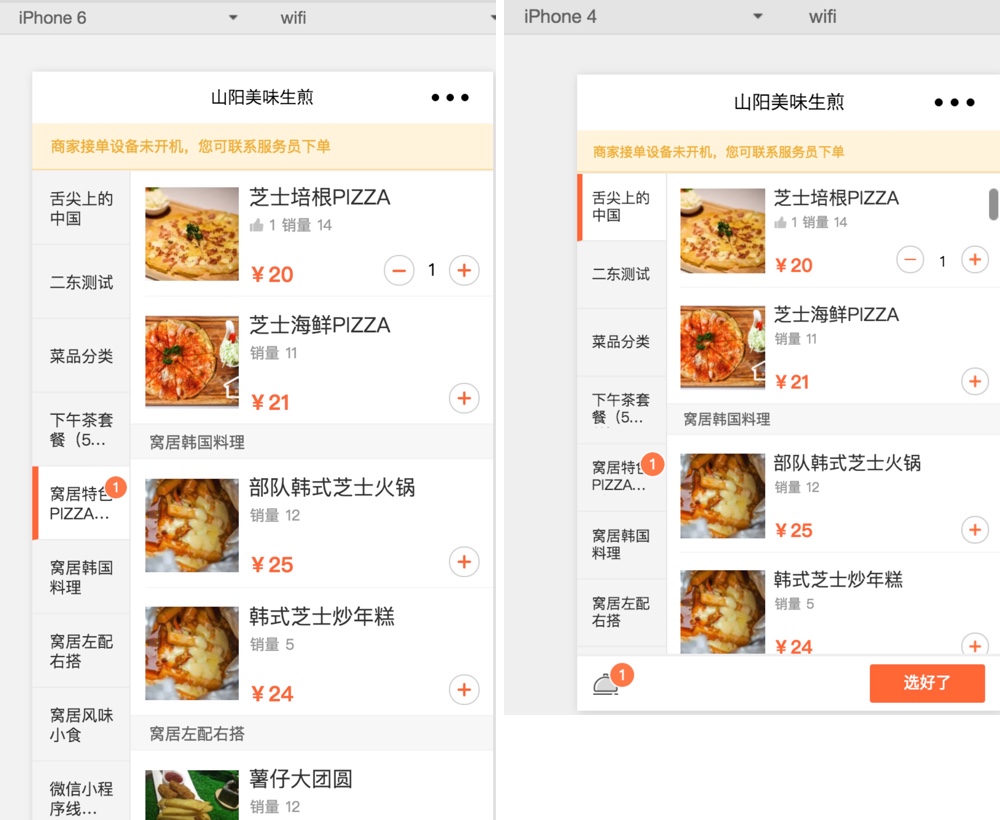The height and width of the screenshot is (820, 1000).
Task: Select 窝居特色PIZZA category in iPhone 6 sidebar
Action: coord(81,503)
